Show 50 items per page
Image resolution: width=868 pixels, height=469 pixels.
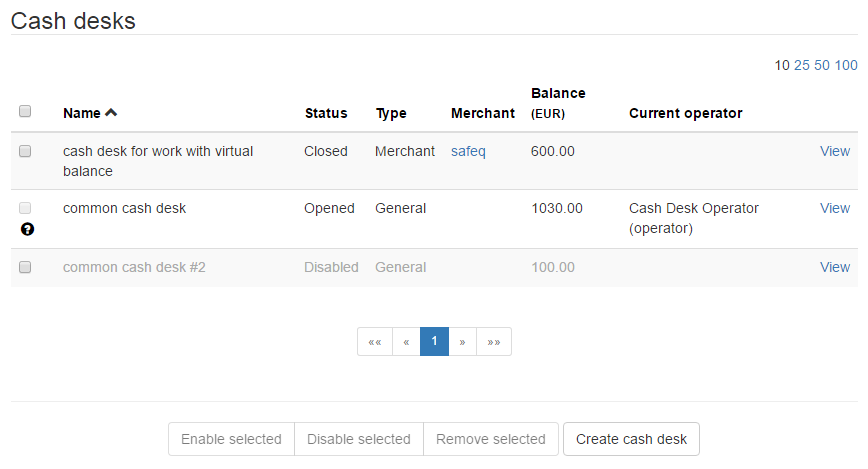(x=822, y=65)
